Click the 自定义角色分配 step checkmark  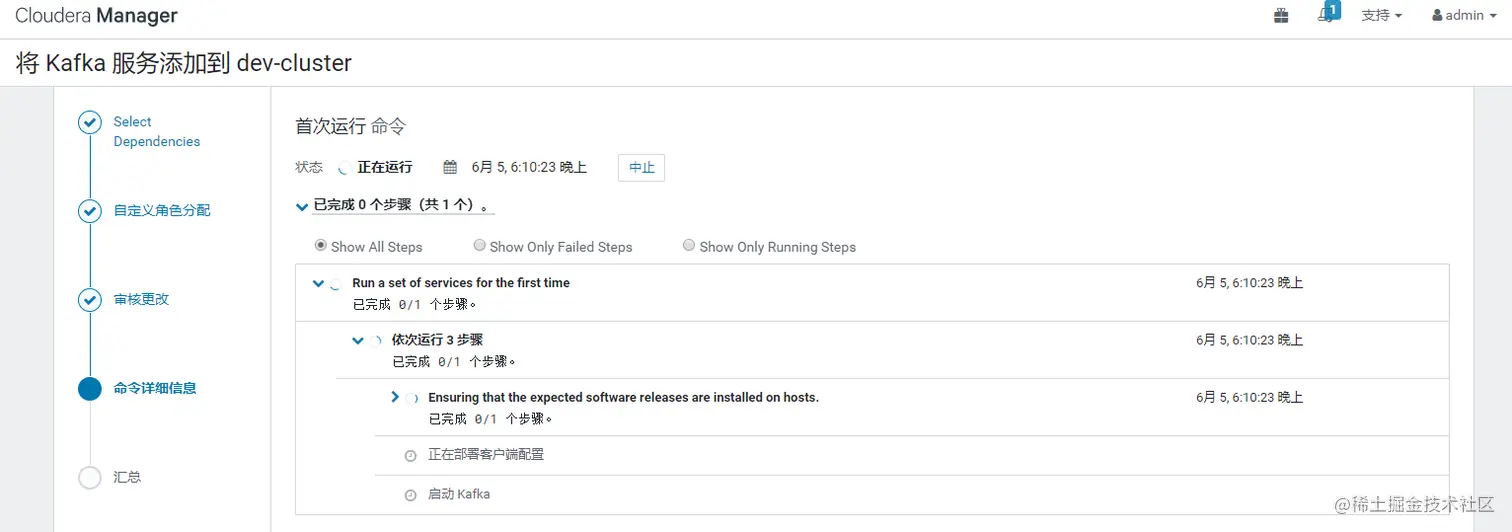pos(90,211)
